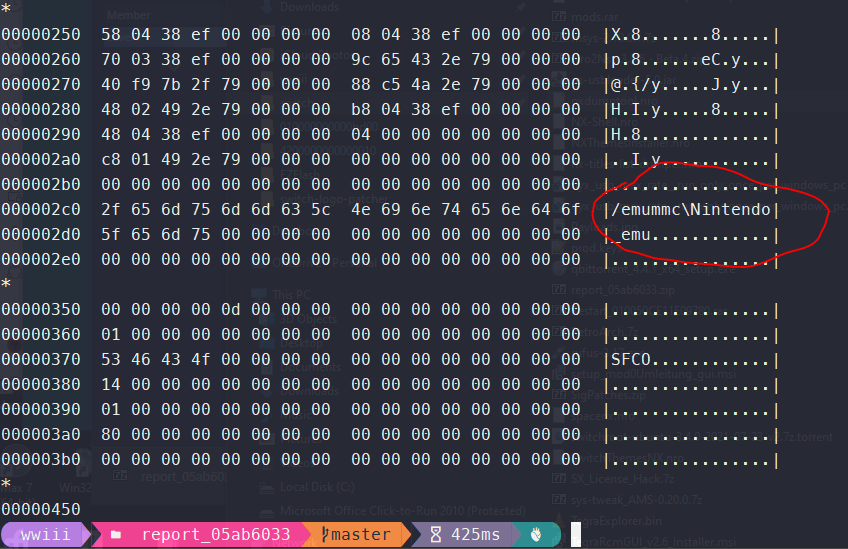The height and width of the screenshot is (549, 848).
Task: Select the wwiii username prompt segment
Action: (x=45, y=534)
